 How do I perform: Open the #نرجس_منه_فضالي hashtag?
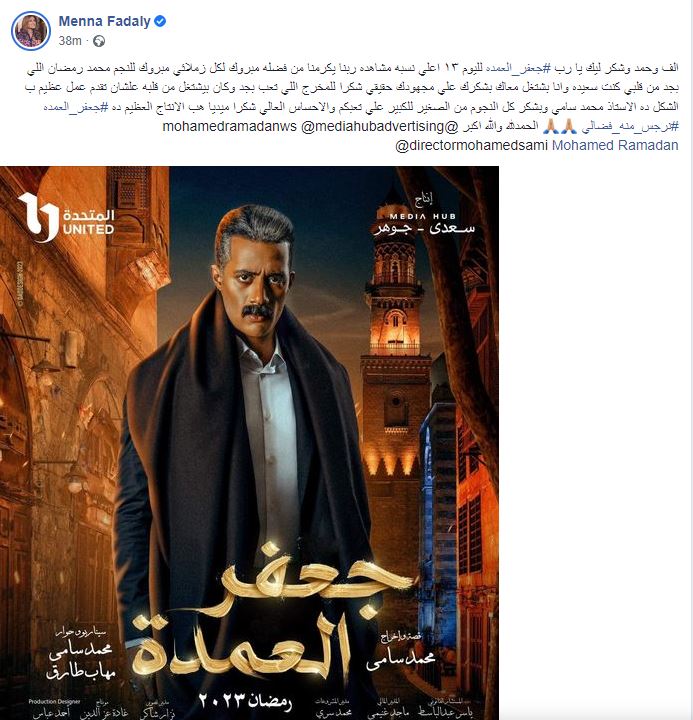tap(630, 127)
